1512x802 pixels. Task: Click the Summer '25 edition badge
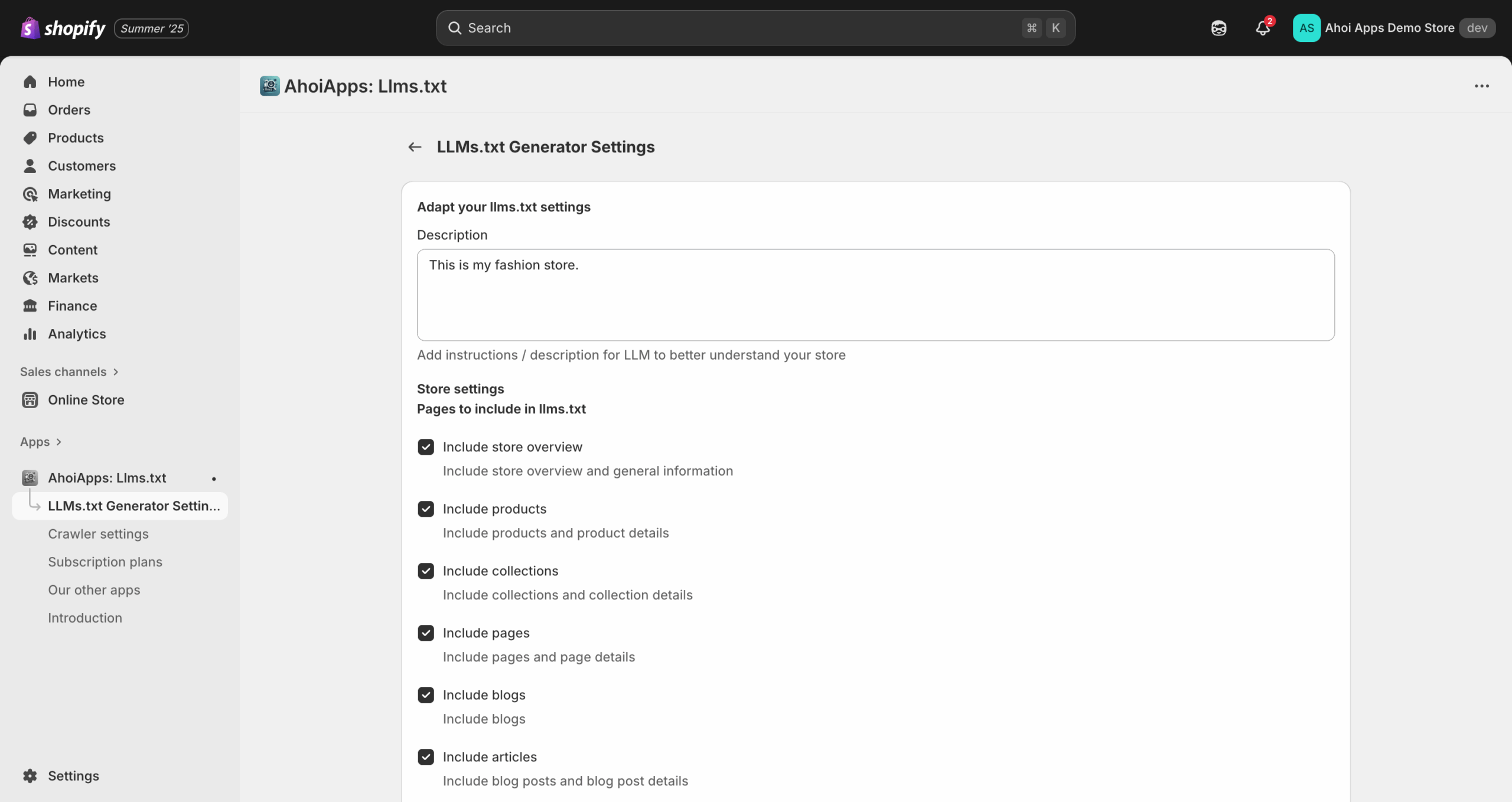click(x=152, y=28)
